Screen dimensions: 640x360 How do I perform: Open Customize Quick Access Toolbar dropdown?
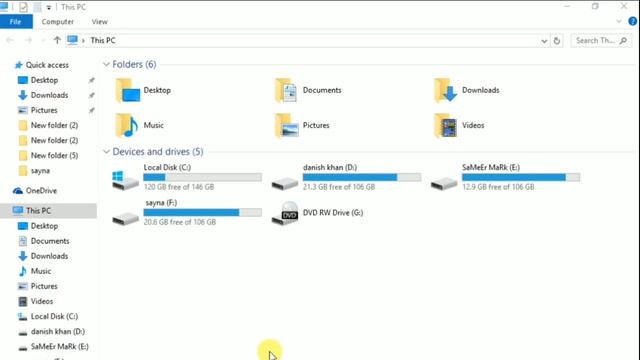(49, 7)
